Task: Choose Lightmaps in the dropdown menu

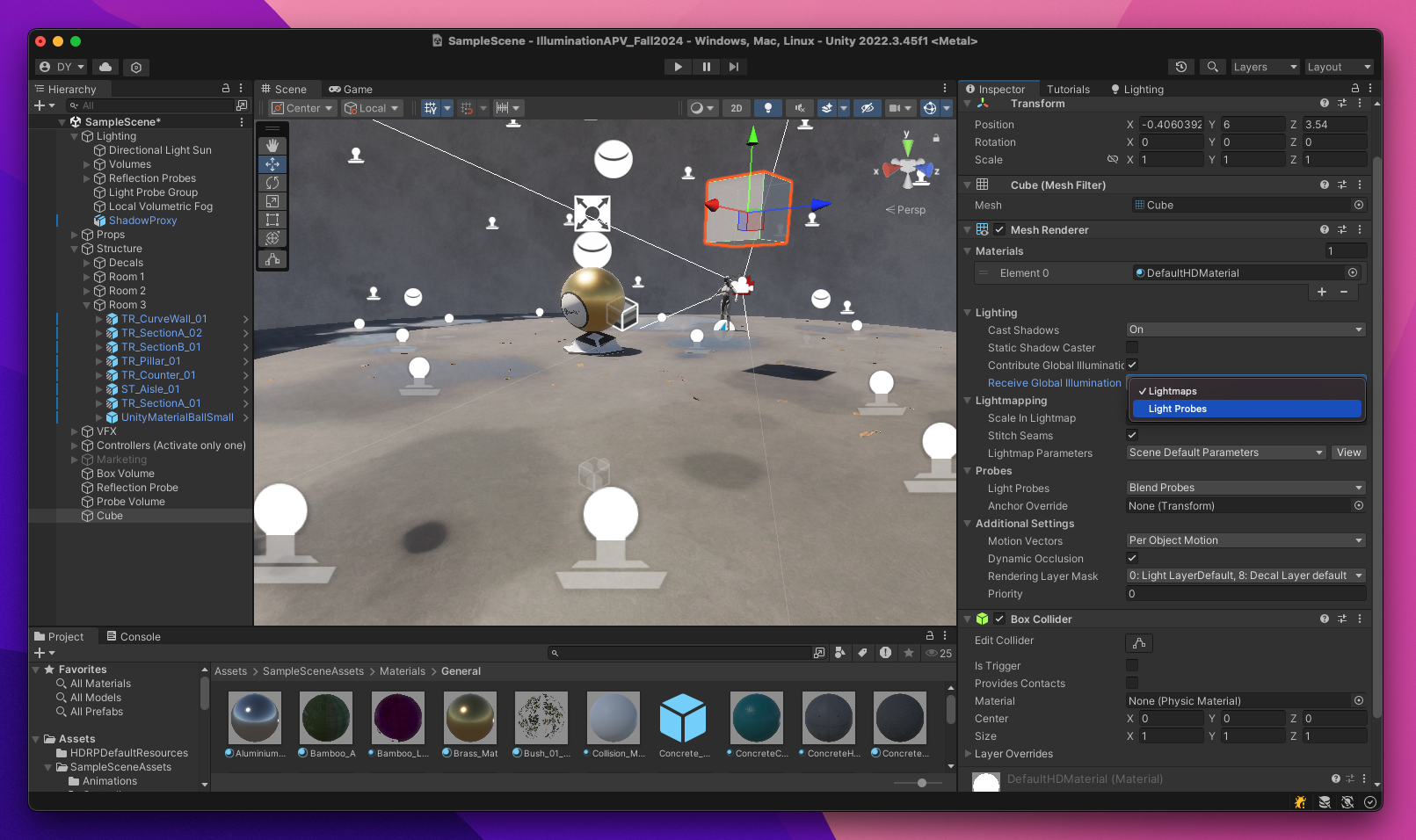Action: pyautogui.click(x=1246, y=391)
